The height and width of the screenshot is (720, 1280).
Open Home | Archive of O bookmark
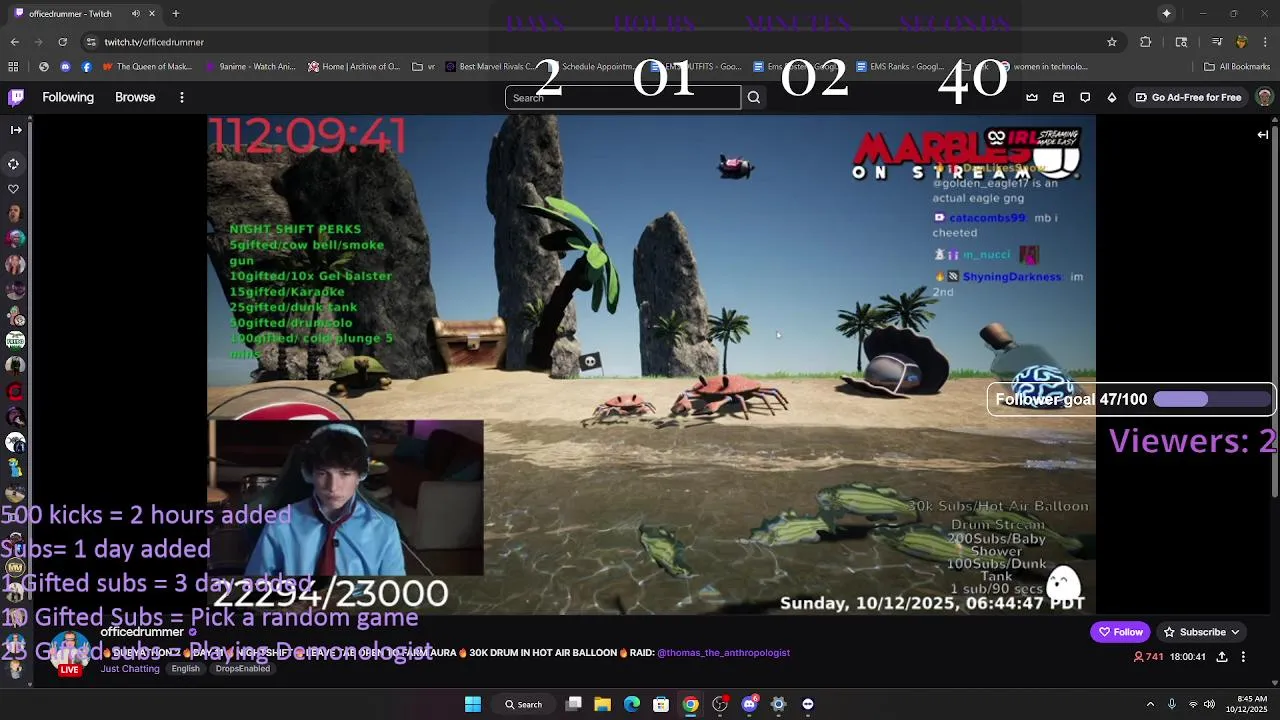point(354,67)
